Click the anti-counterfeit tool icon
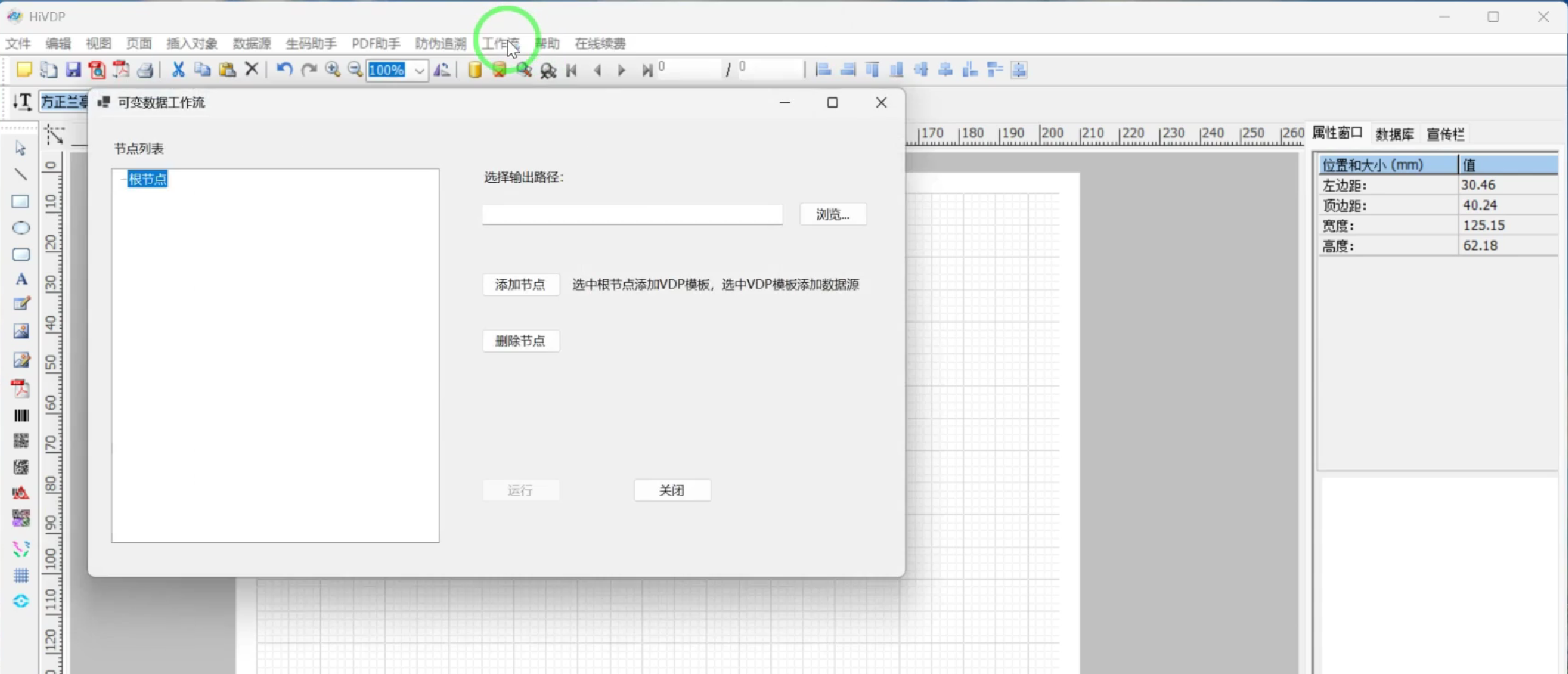Image resolution: width=1568 pixels, height=674 pixels. pos(20,492)
